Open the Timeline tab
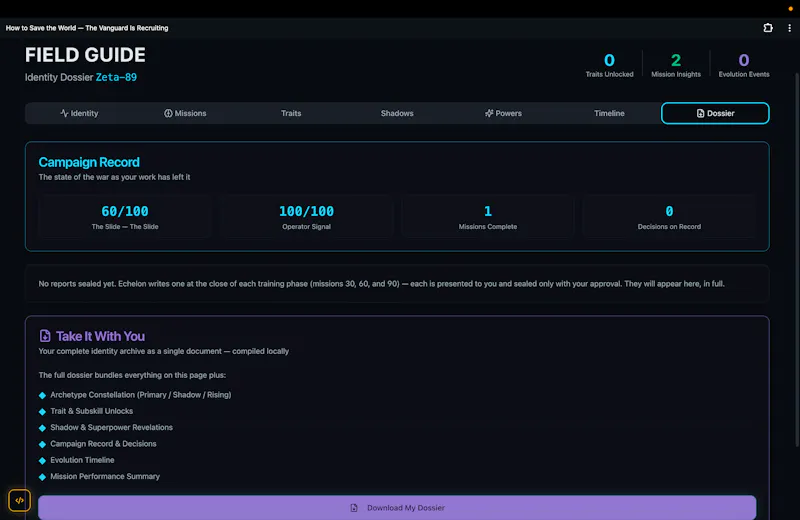This screenshot has width=800, height=520. tap(609, 113)
